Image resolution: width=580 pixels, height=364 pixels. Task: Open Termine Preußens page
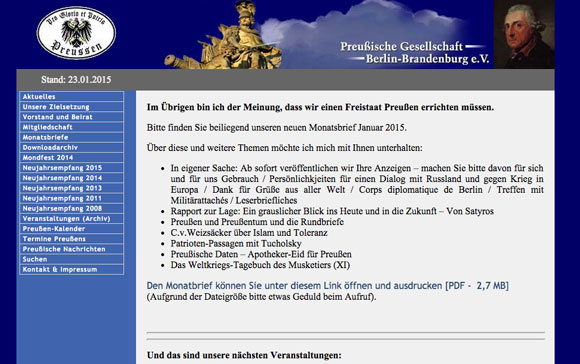[x=72, y=239]
